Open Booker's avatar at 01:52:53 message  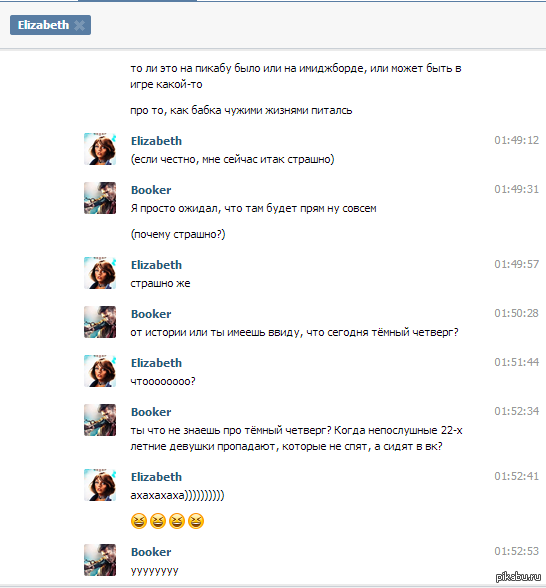pos(100,560)
